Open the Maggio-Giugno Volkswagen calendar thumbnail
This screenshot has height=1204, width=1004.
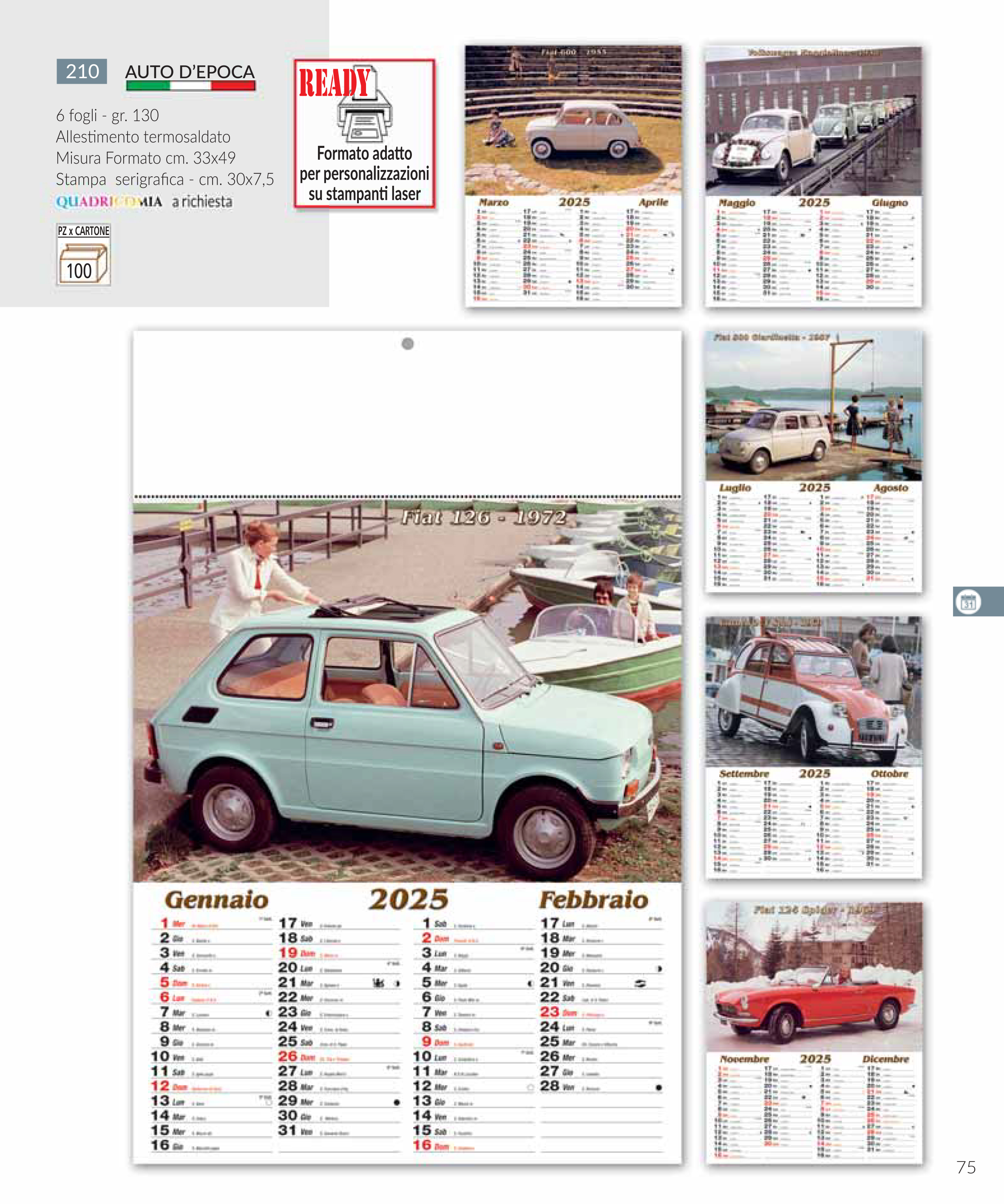(814, 177)
